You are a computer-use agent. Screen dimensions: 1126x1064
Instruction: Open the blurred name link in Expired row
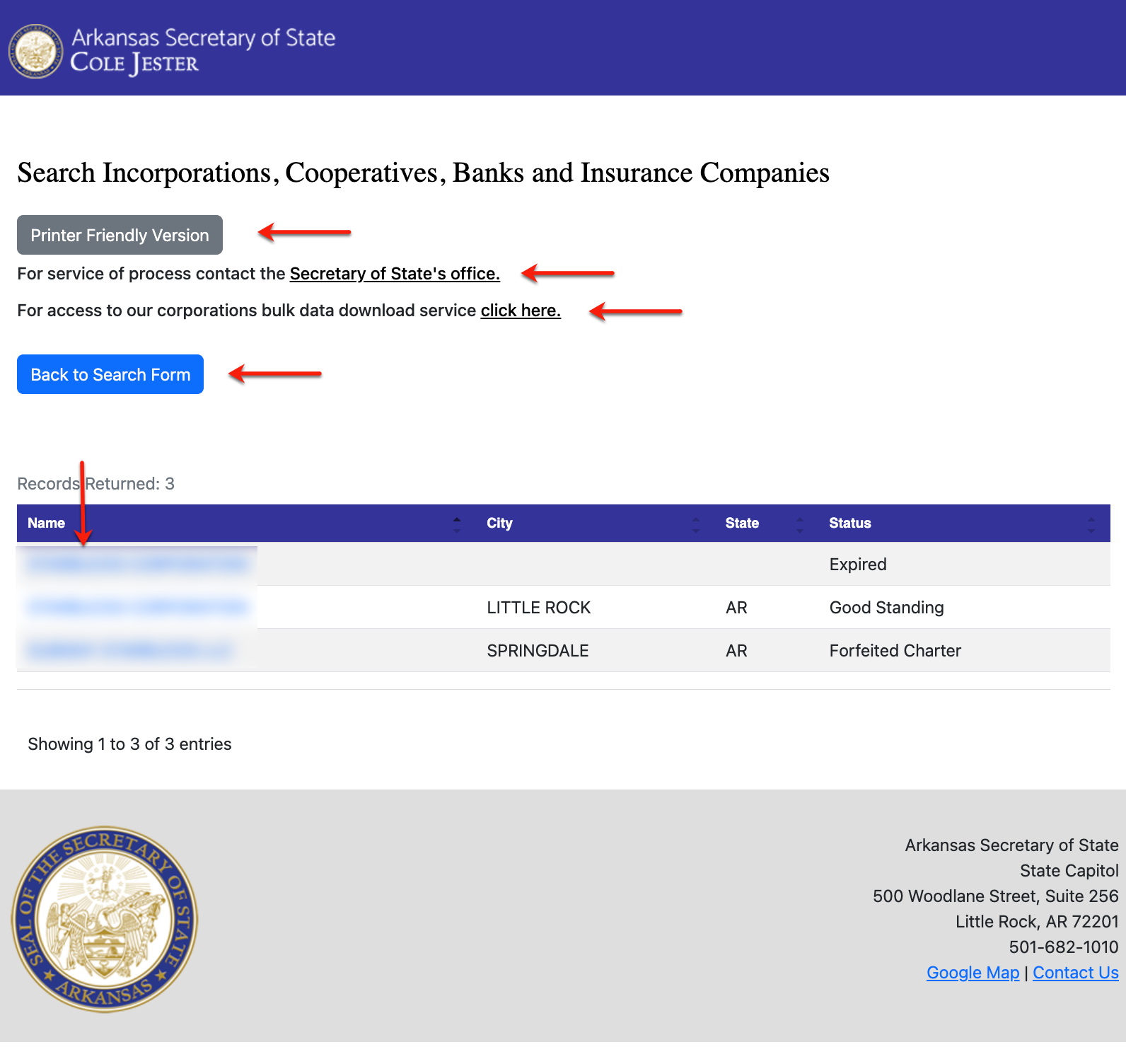click(x=138, y=564)
